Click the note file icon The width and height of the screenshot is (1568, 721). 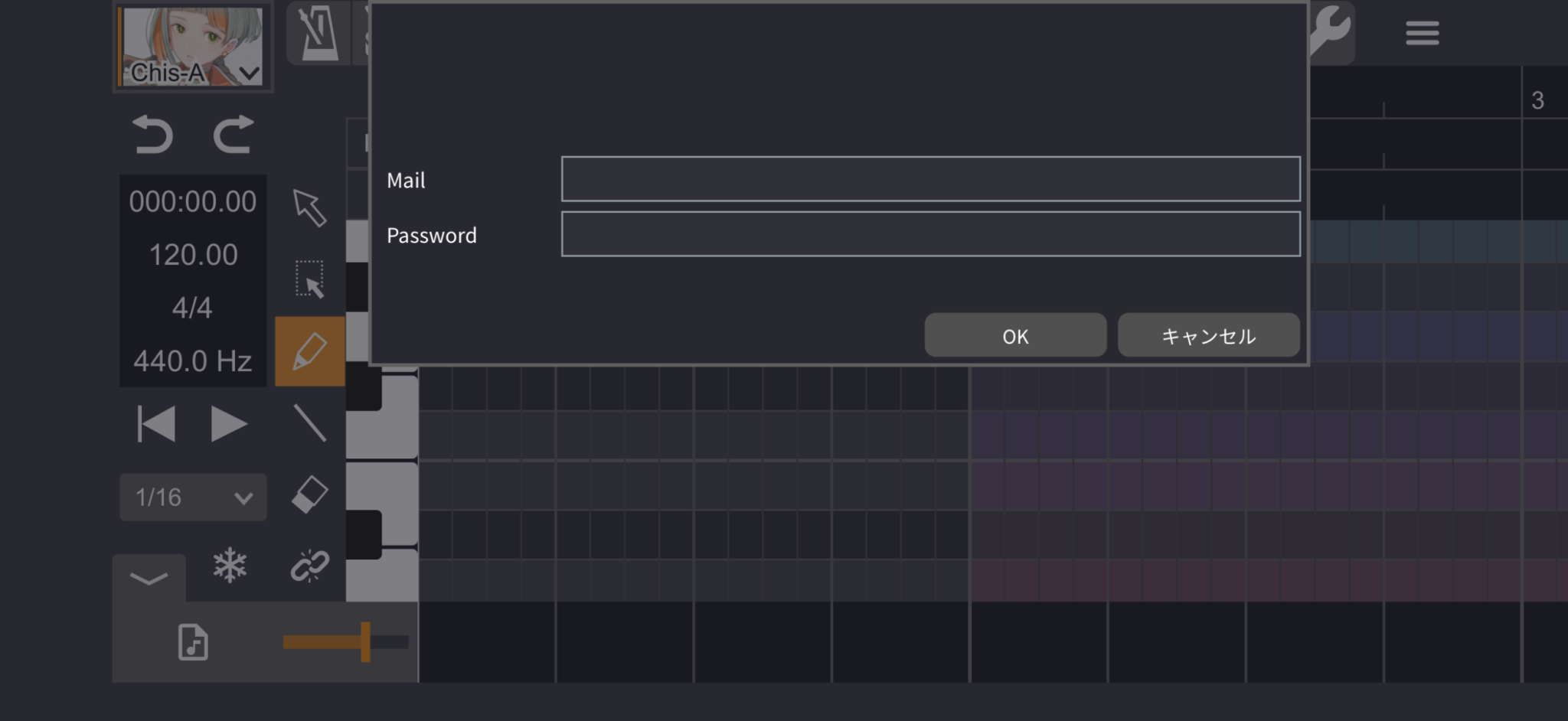click(x=194, y=643)
